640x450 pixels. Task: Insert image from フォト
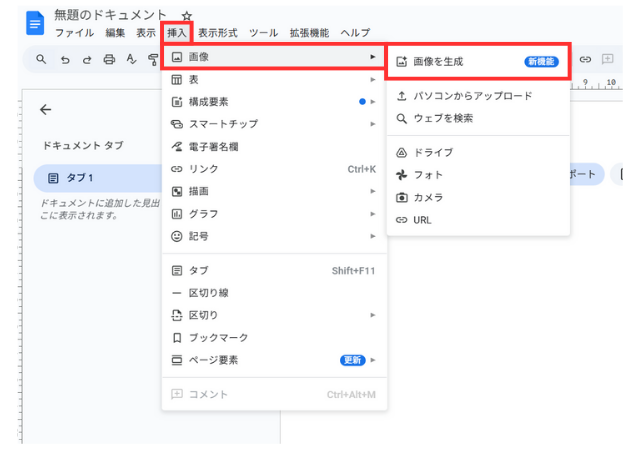pyautogui.click(x=478, y=175)
